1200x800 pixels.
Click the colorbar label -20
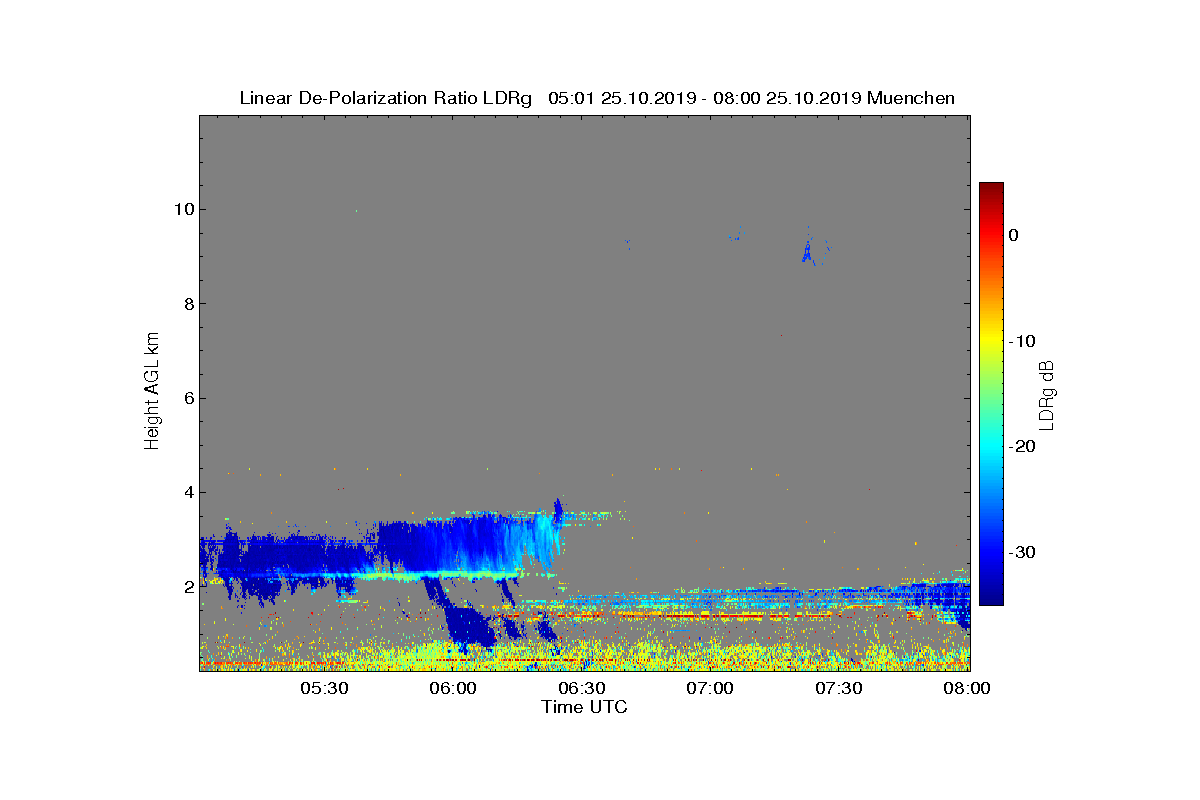[x=1021, y=446]
